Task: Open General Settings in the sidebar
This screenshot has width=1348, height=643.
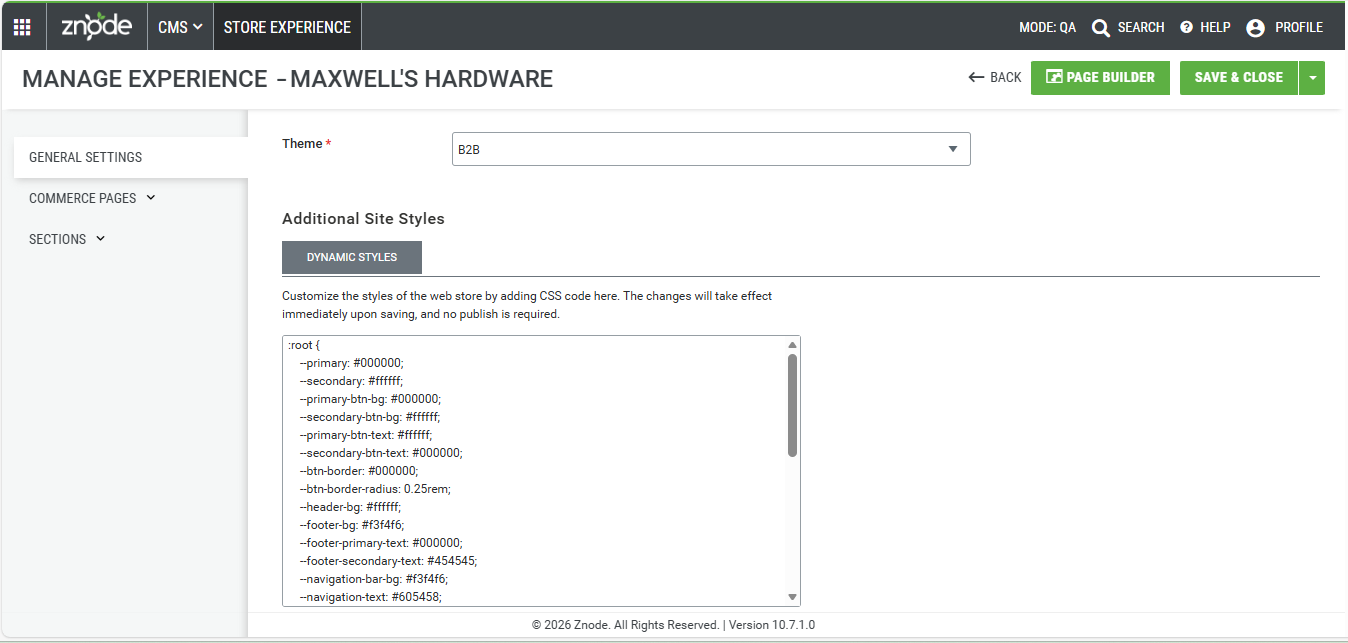Action: click(x=131, y=157)
